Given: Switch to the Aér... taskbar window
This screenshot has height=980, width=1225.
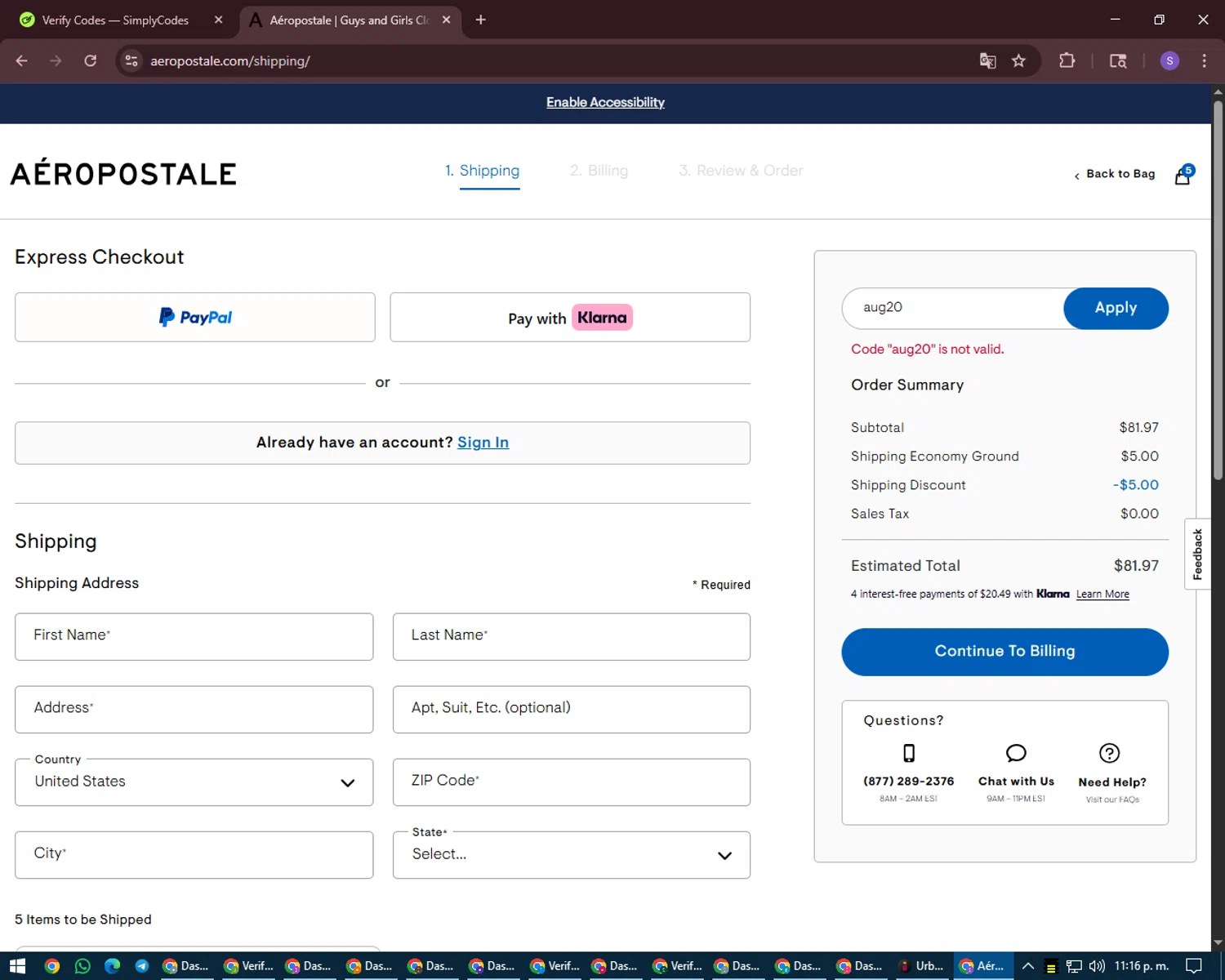Looking at the screenshot, I should point(982,966).
